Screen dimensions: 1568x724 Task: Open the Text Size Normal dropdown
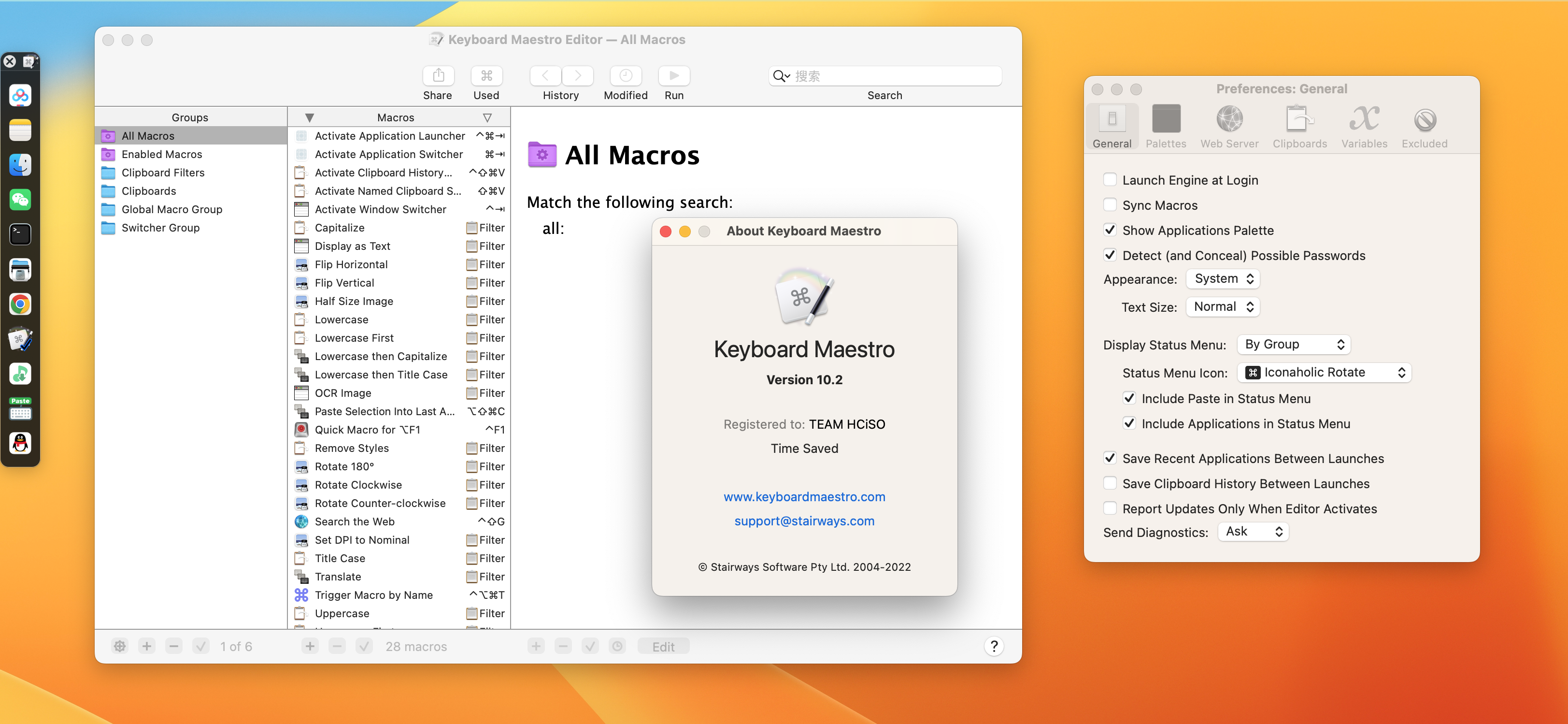[x=1223, y=307]
